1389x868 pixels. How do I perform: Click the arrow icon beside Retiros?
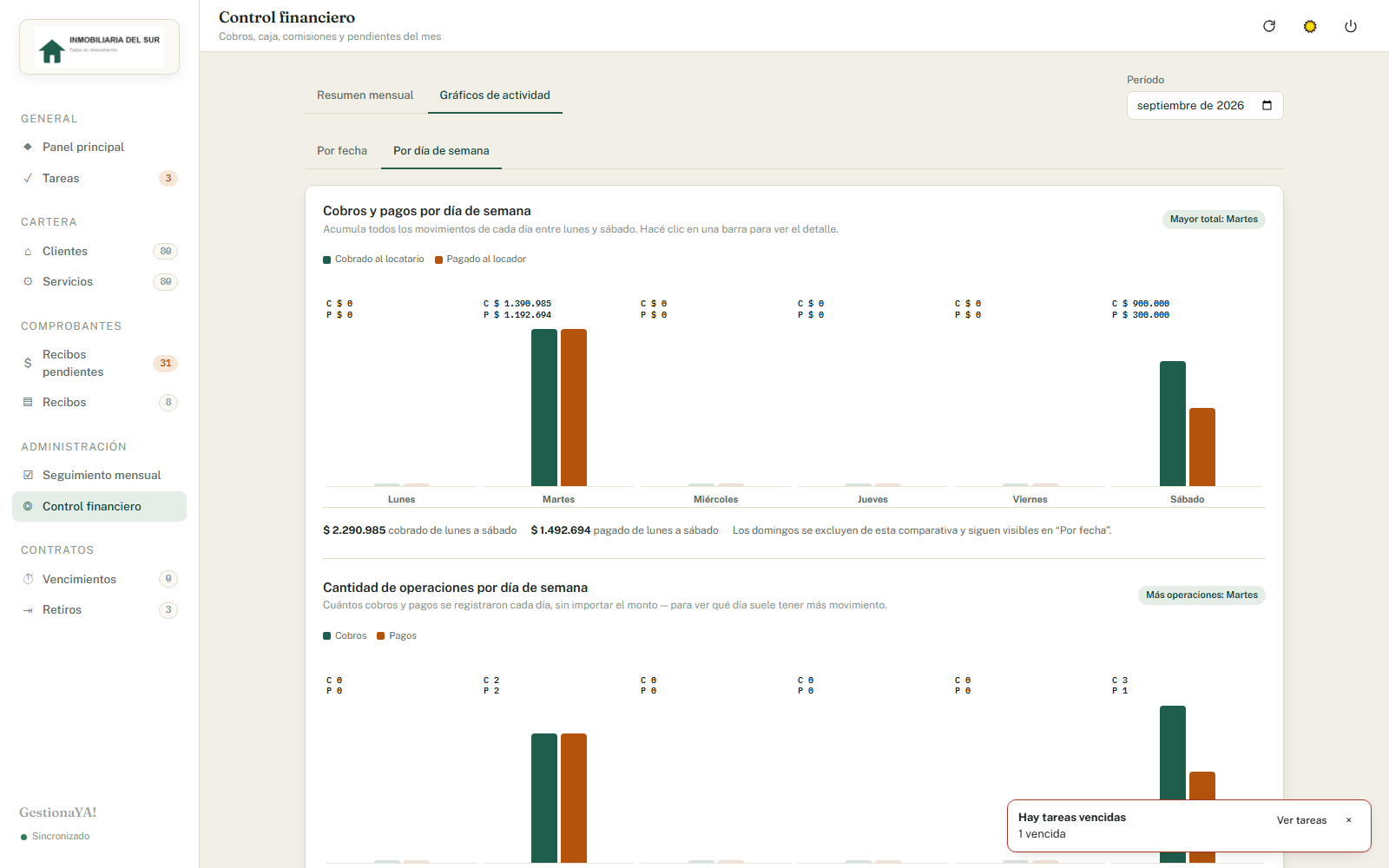pos(28,609)
